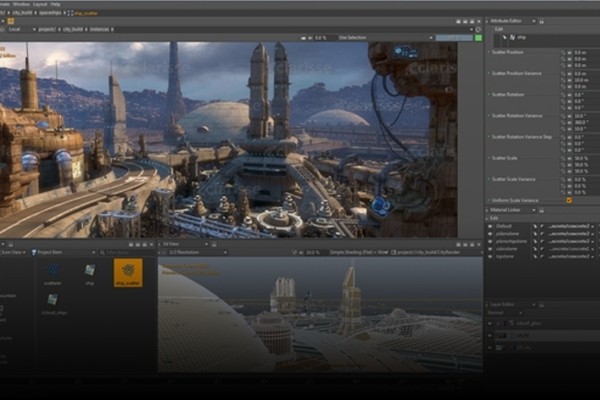The width and height of the screenshot is (600, 400).
Task: Open the Local dropdown in the path bar
Action: pyautogui.click(x=21, y=29)
